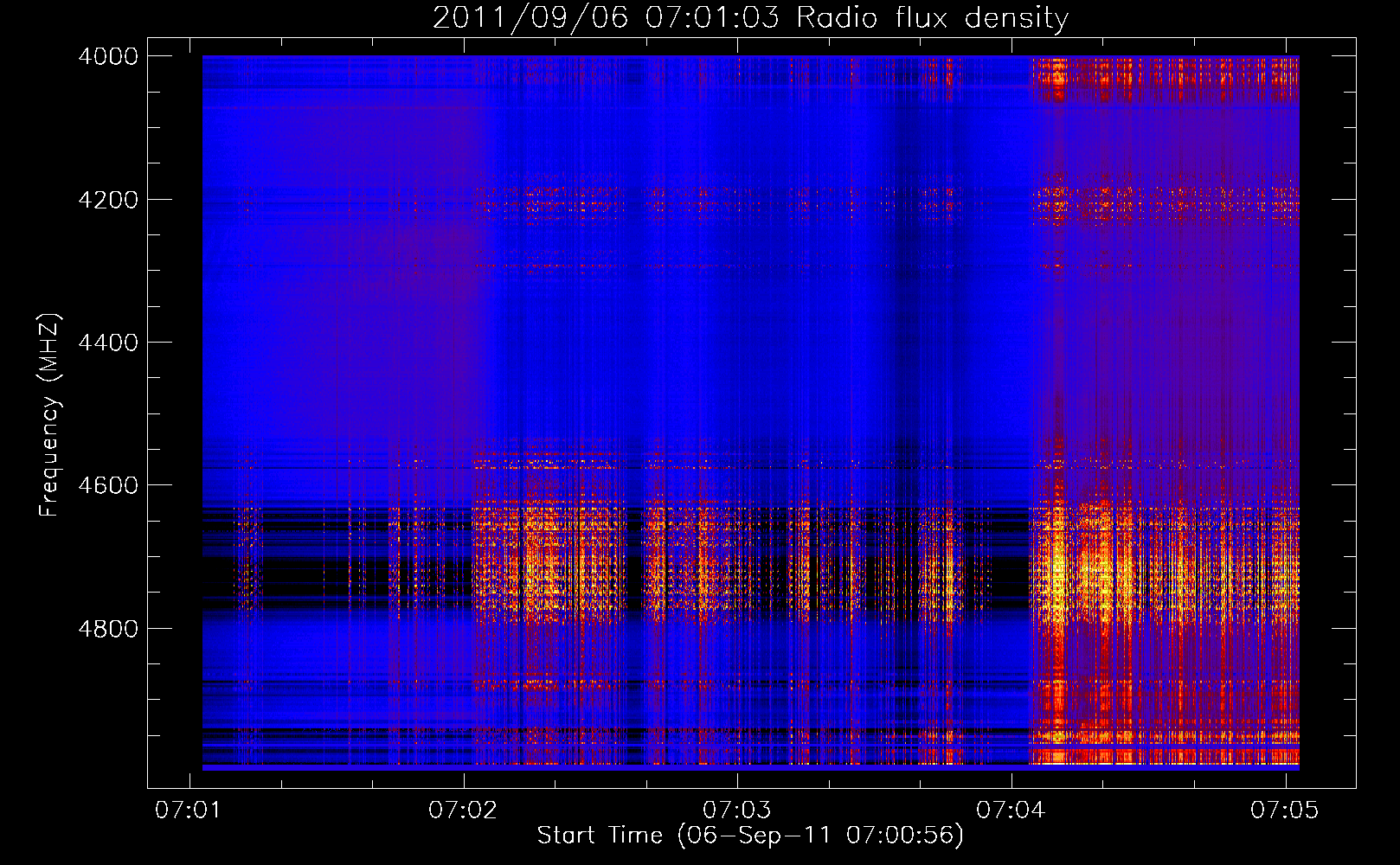Image resolution: width=1400 pixels, height=865 pixels.
Task: Click the 07:03 time tick label
Action: pos(737,810)
